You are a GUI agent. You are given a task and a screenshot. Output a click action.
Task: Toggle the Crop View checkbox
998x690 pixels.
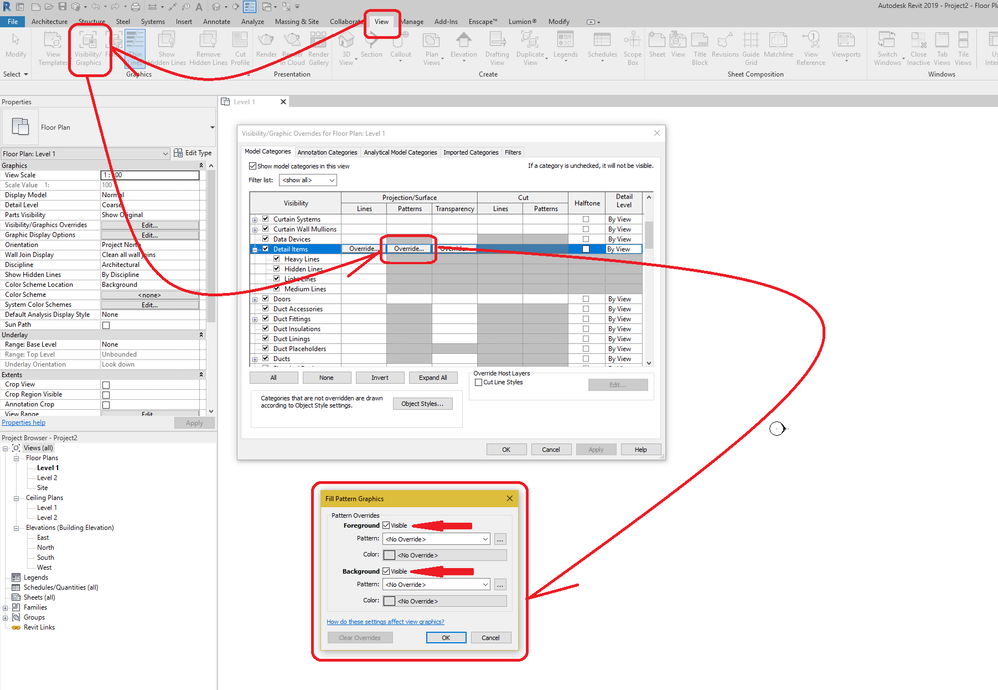[x=106, y=385]
